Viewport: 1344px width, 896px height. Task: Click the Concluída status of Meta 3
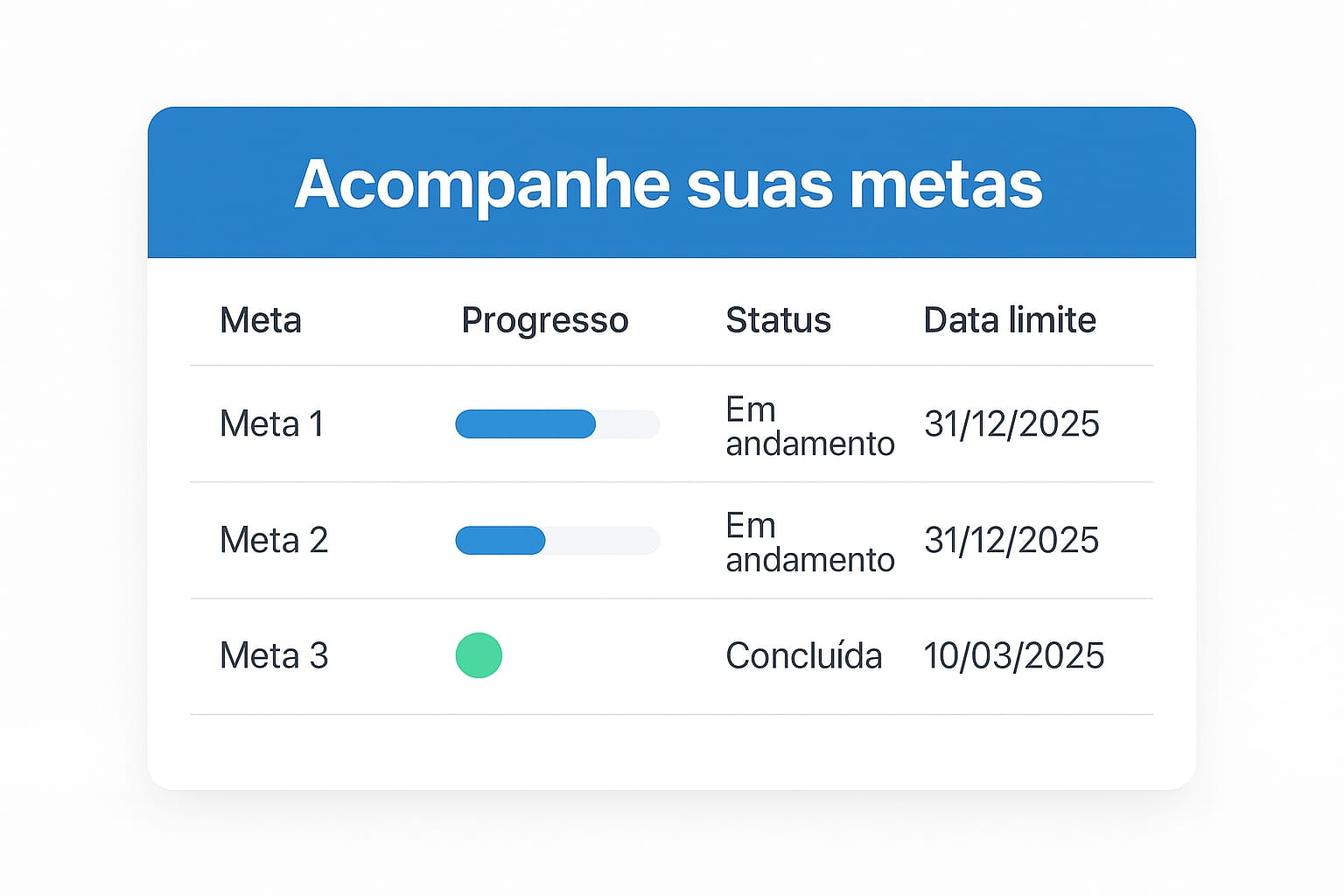[803, 656]
